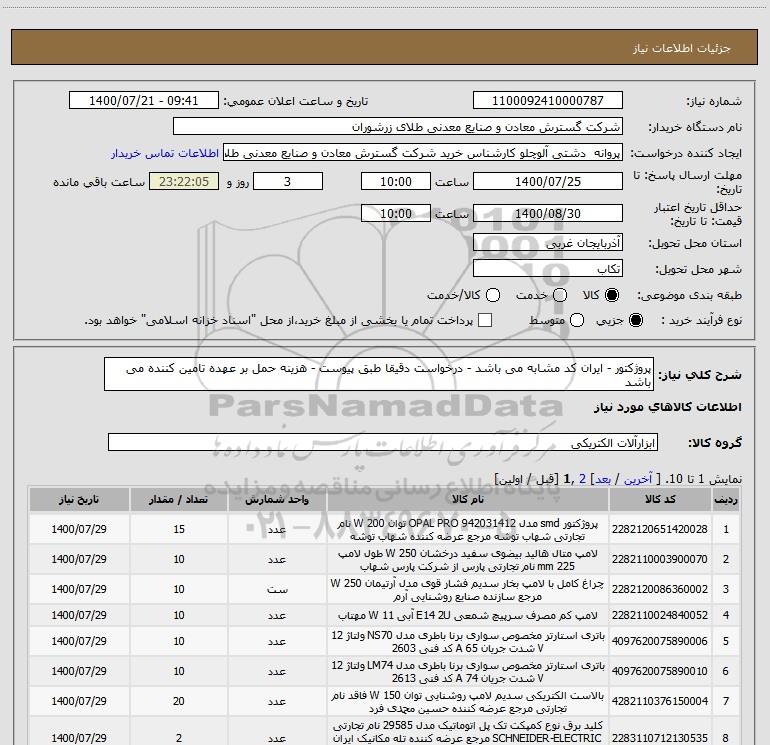This screenshot has height=745, width=770.
Task: Select the خدمت radio button
Action: (x=560, y=295)
